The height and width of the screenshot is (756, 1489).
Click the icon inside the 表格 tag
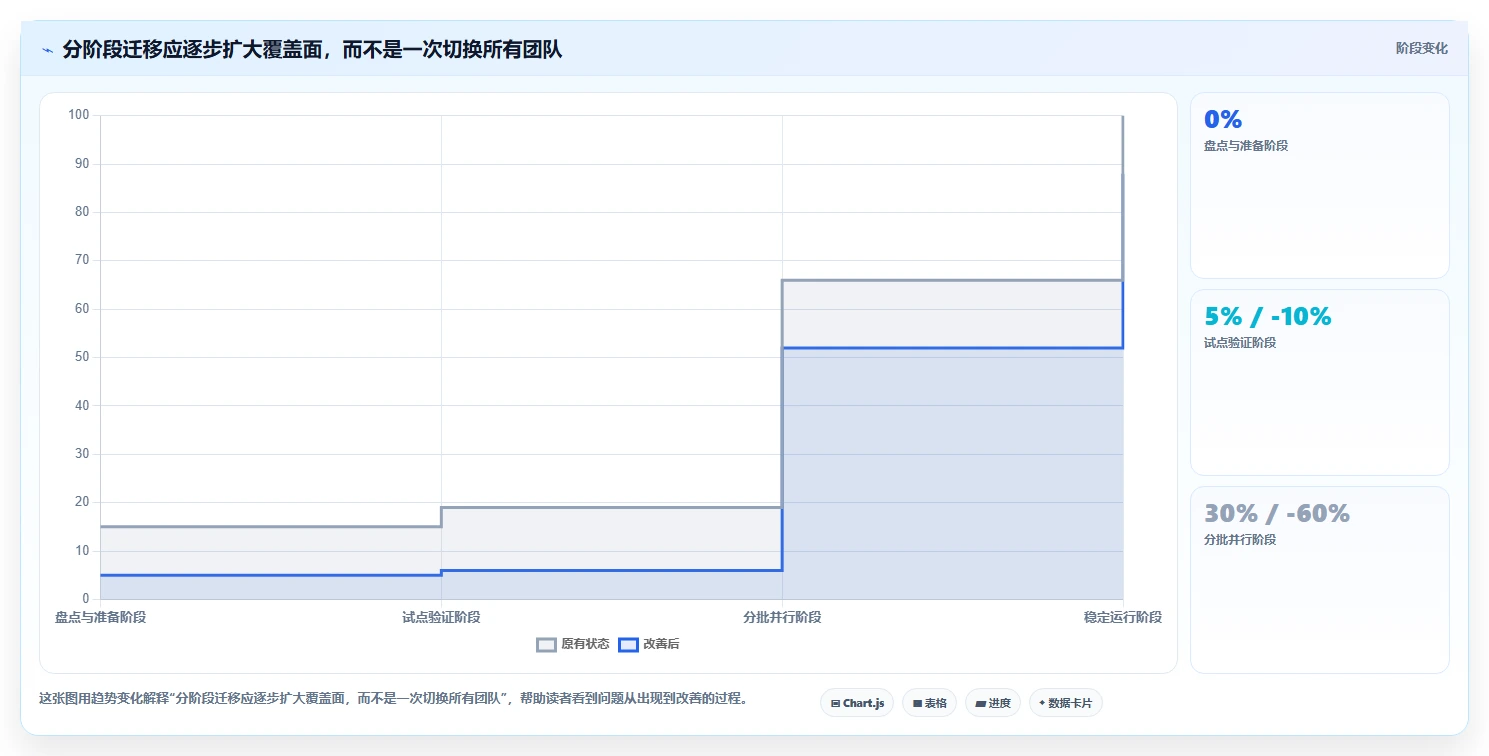coord(917,704)
